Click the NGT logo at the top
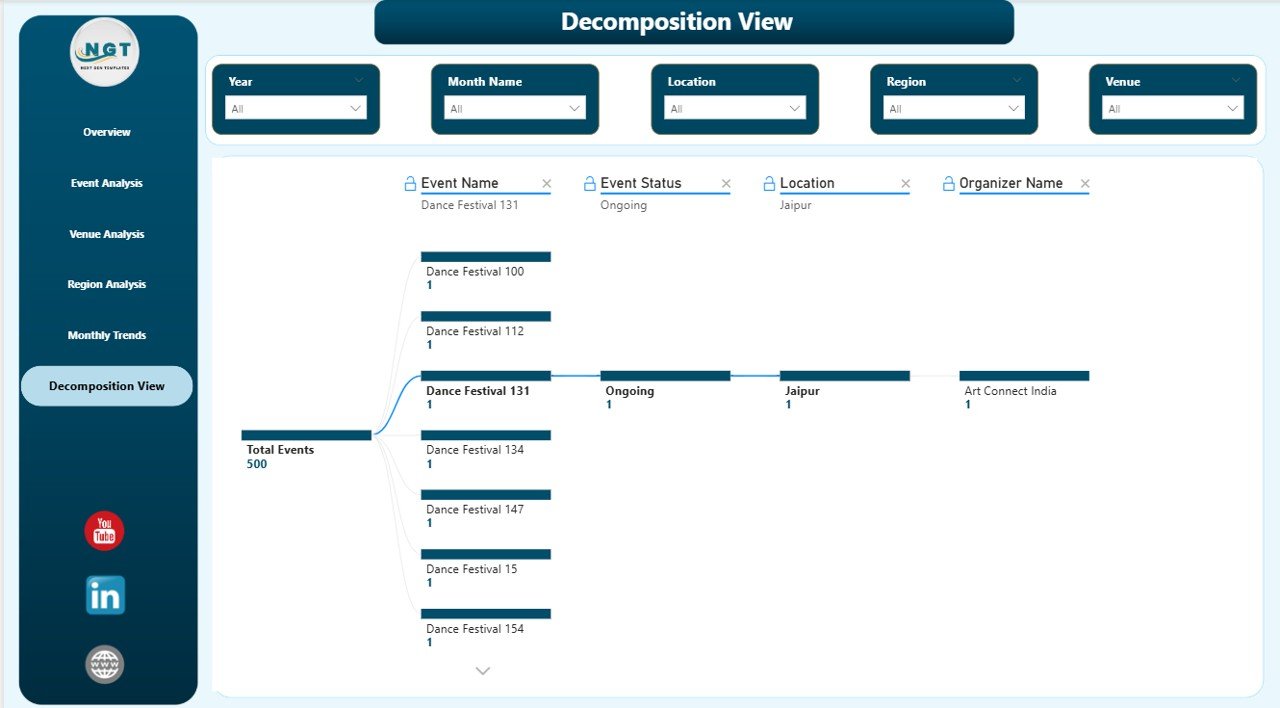This screenshot has width=1280, height=708. pyautogui.click(x=105, y=51)
